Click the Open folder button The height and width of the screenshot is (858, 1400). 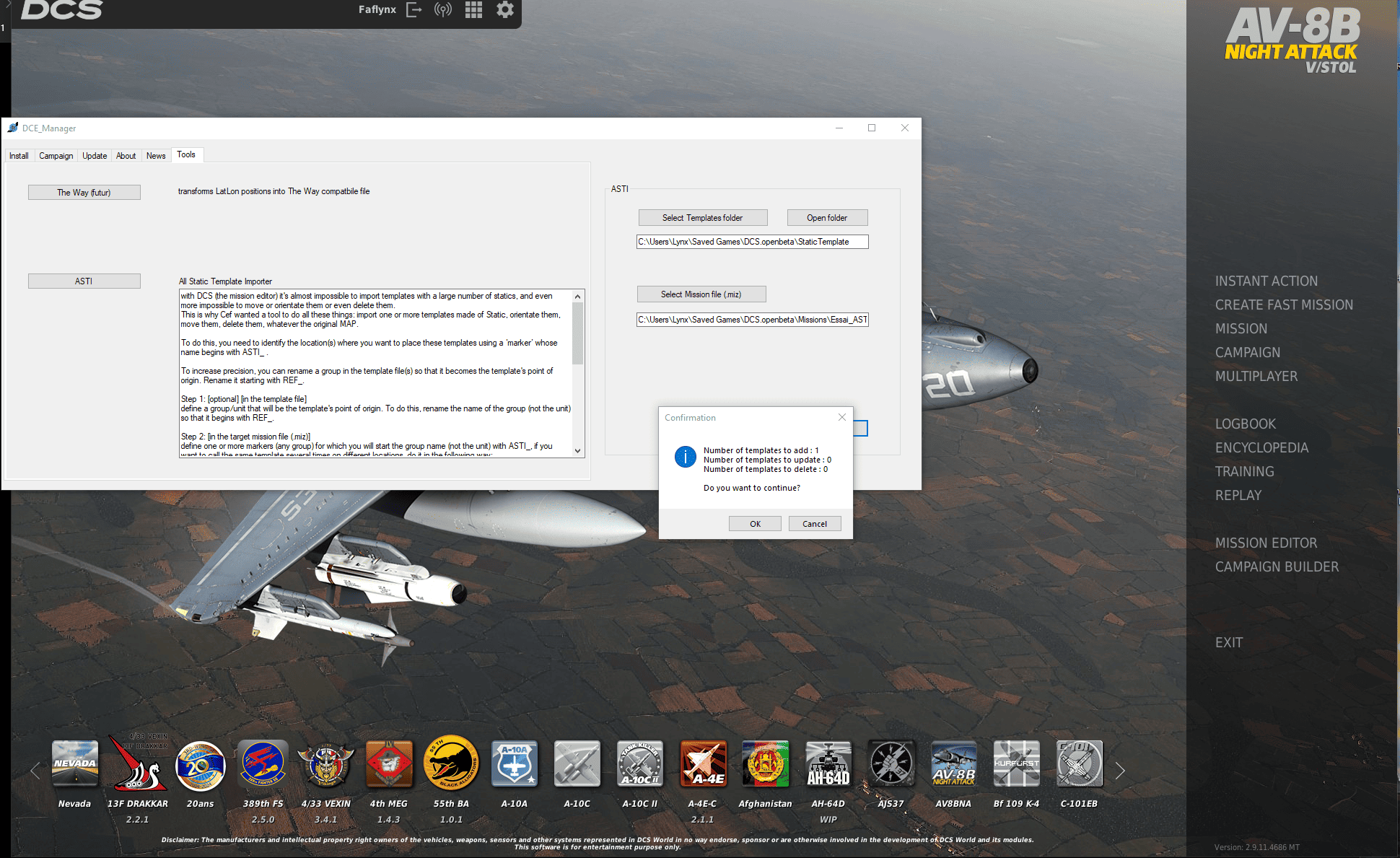pyautogui.click(x=827, y=218)
